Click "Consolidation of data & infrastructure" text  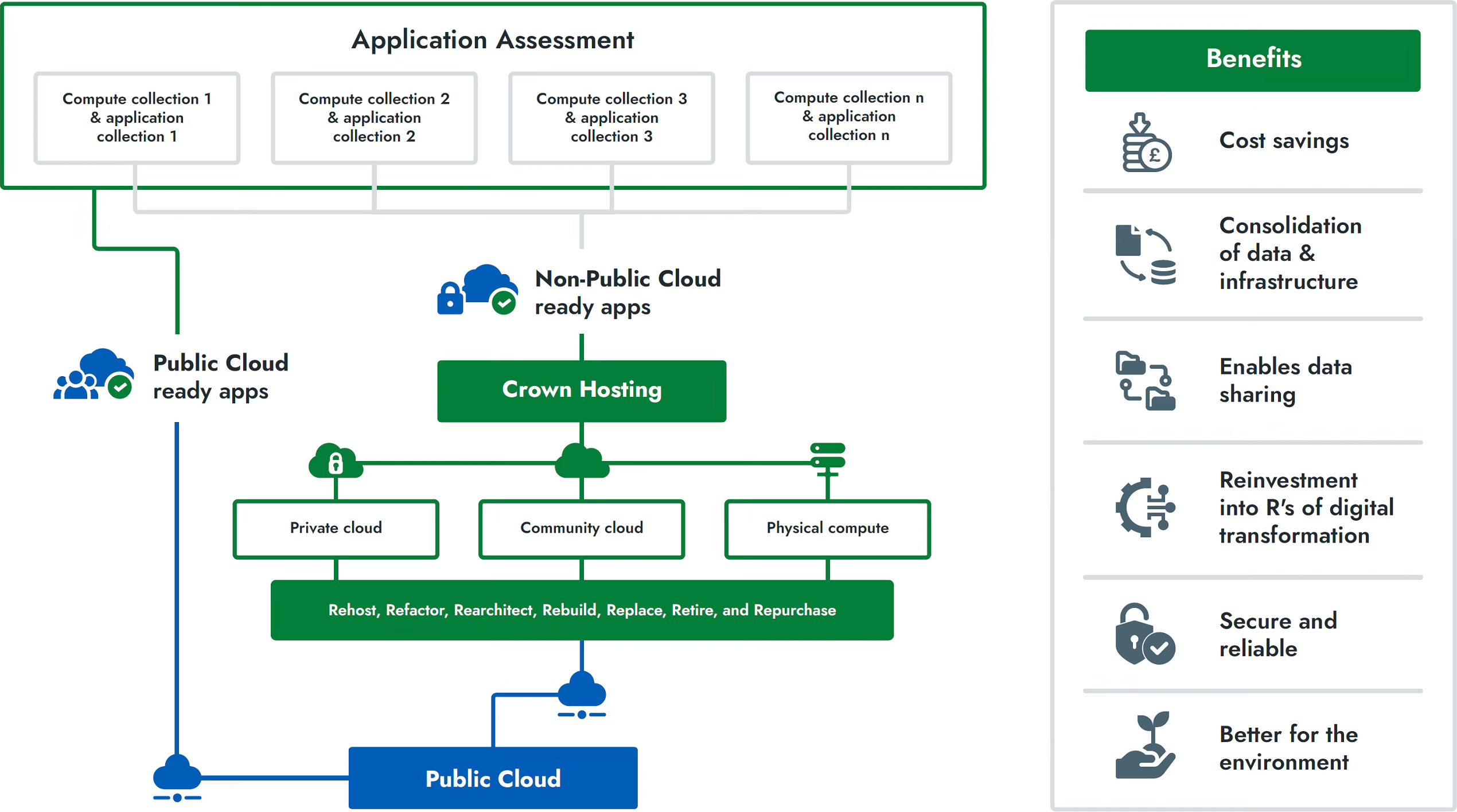tap(1291, 253)
